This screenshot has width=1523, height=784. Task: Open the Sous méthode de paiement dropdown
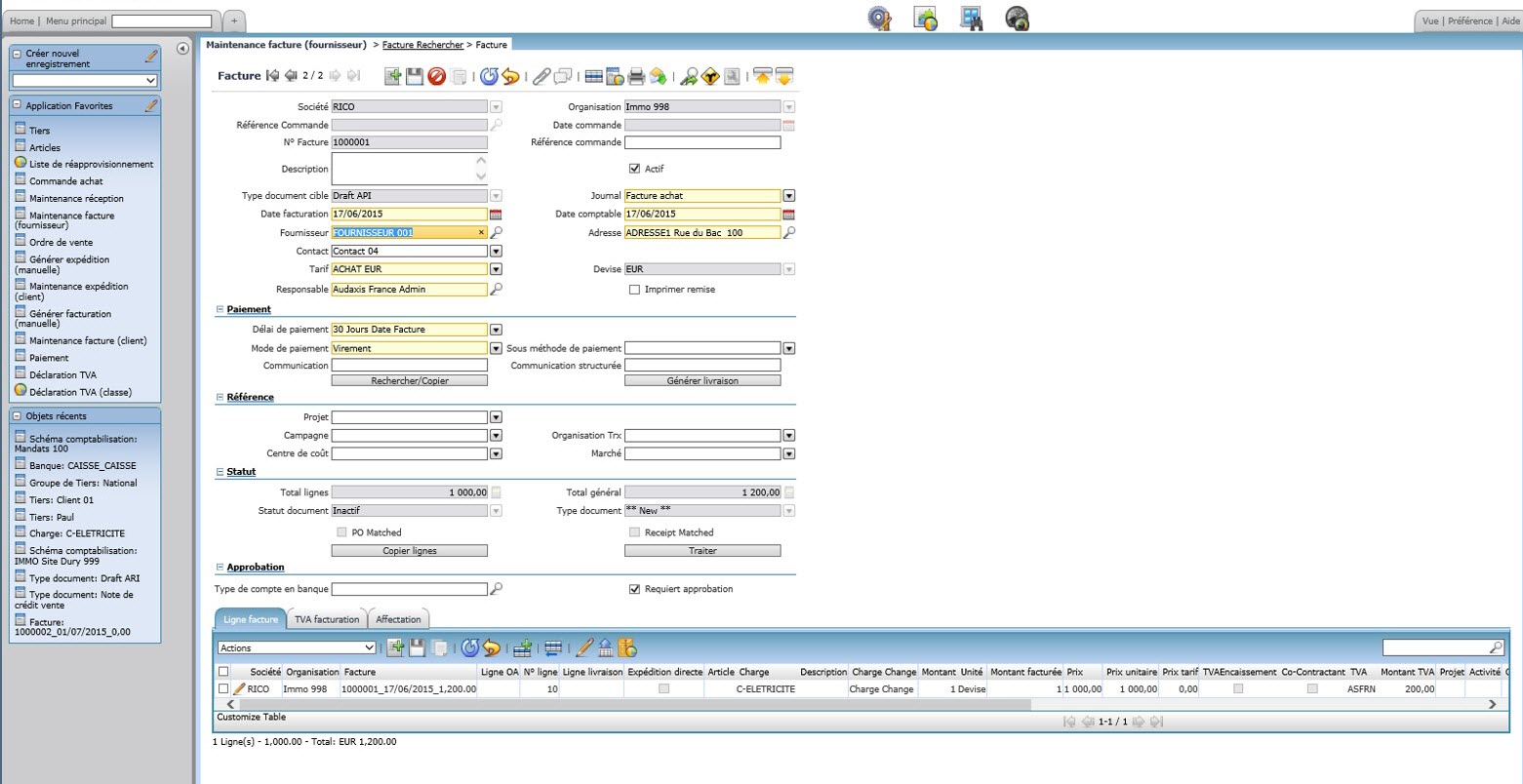point(789,348)
